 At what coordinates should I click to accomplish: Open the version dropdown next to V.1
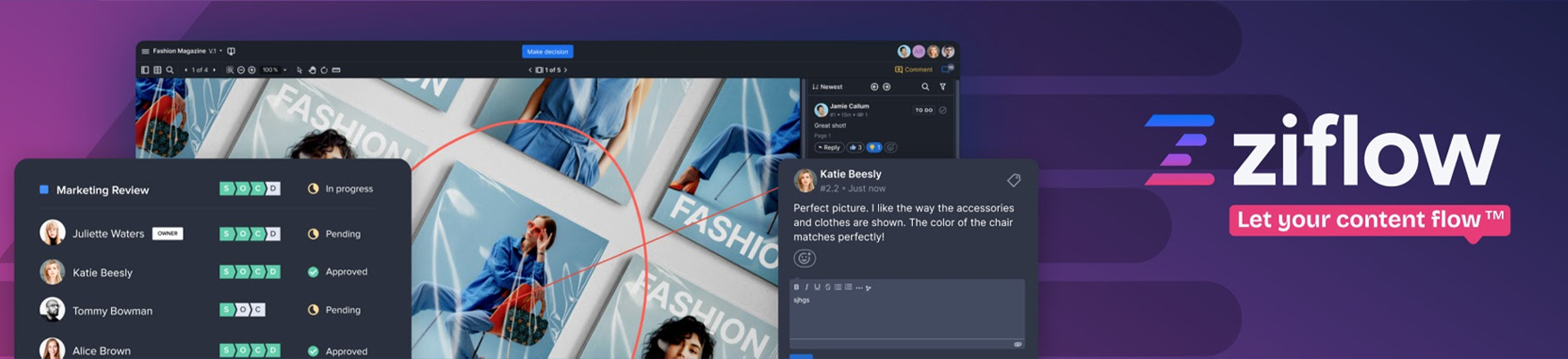point(220,51)
